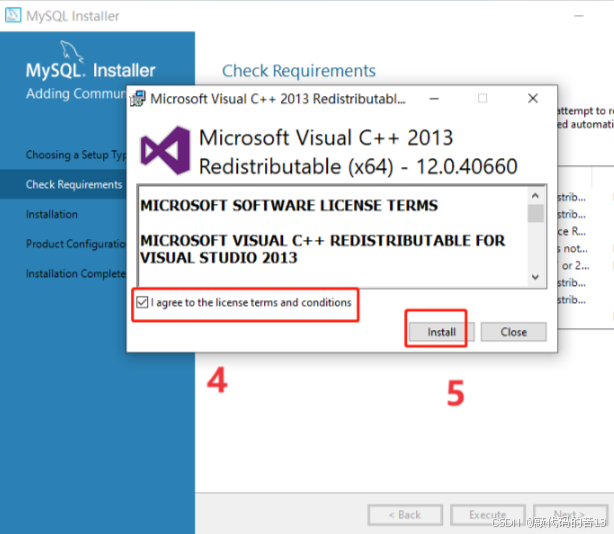Click MICROSOFT SOFTWARE LICENSE TERMS heading text
The image size is (614, 534).
point(289,206)
